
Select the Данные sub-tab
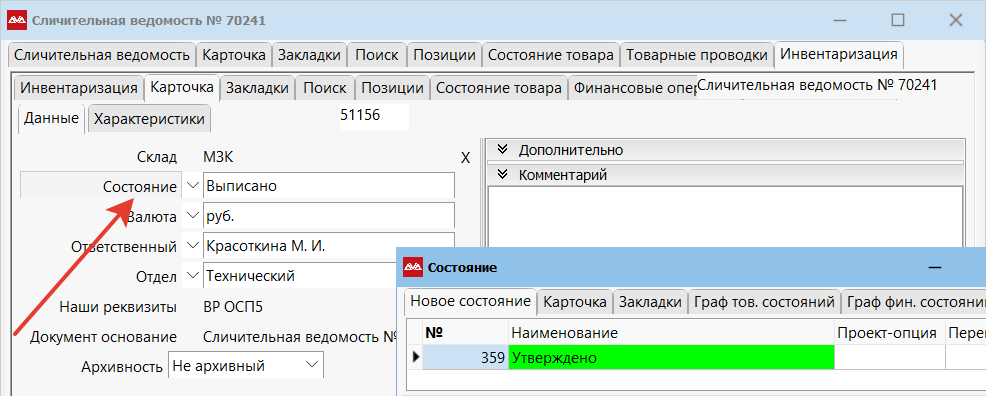coord(51,118)
